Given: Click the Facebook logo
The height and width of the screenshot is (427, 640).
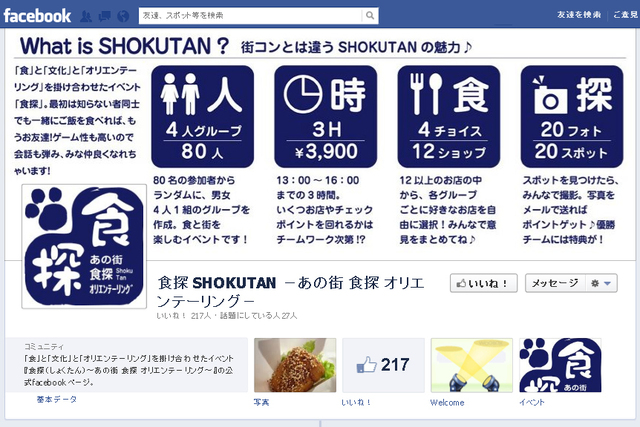Looking at the screenshot, I should pyautogui.click(x=37, y=16).
